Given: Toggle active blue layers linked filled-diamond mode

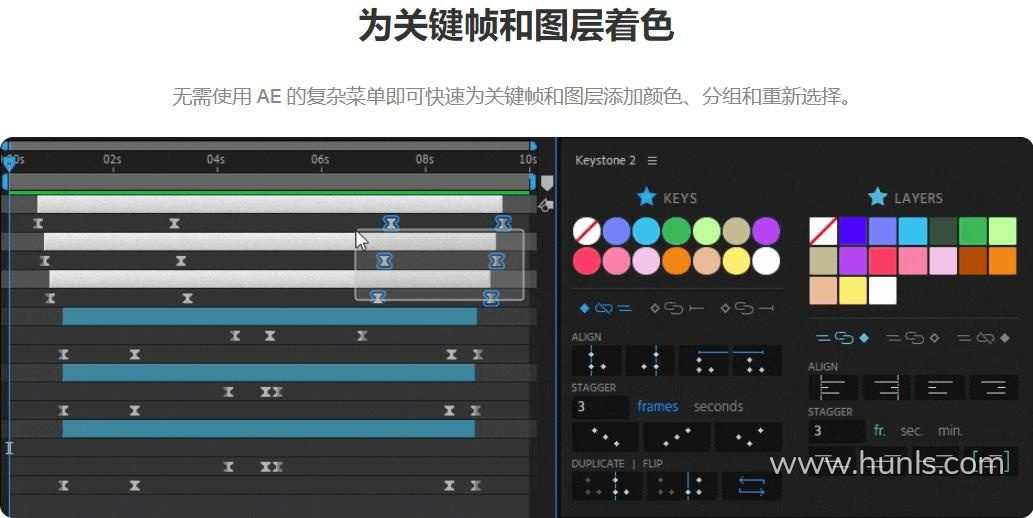Looking at the screenshot, I should (x=843, y=338).
